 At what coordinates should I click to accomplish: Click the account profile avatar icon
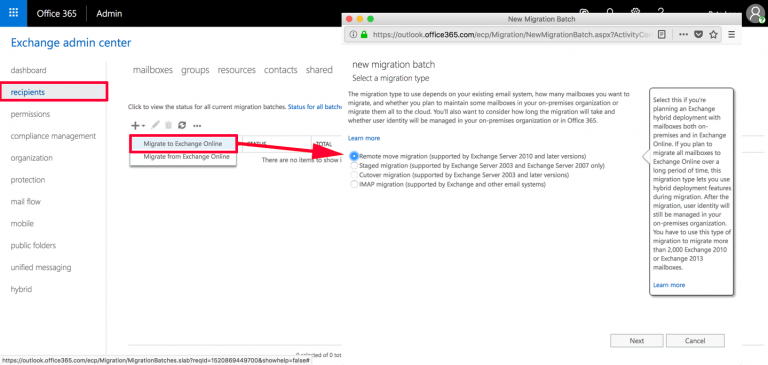[x=755, y=14]
